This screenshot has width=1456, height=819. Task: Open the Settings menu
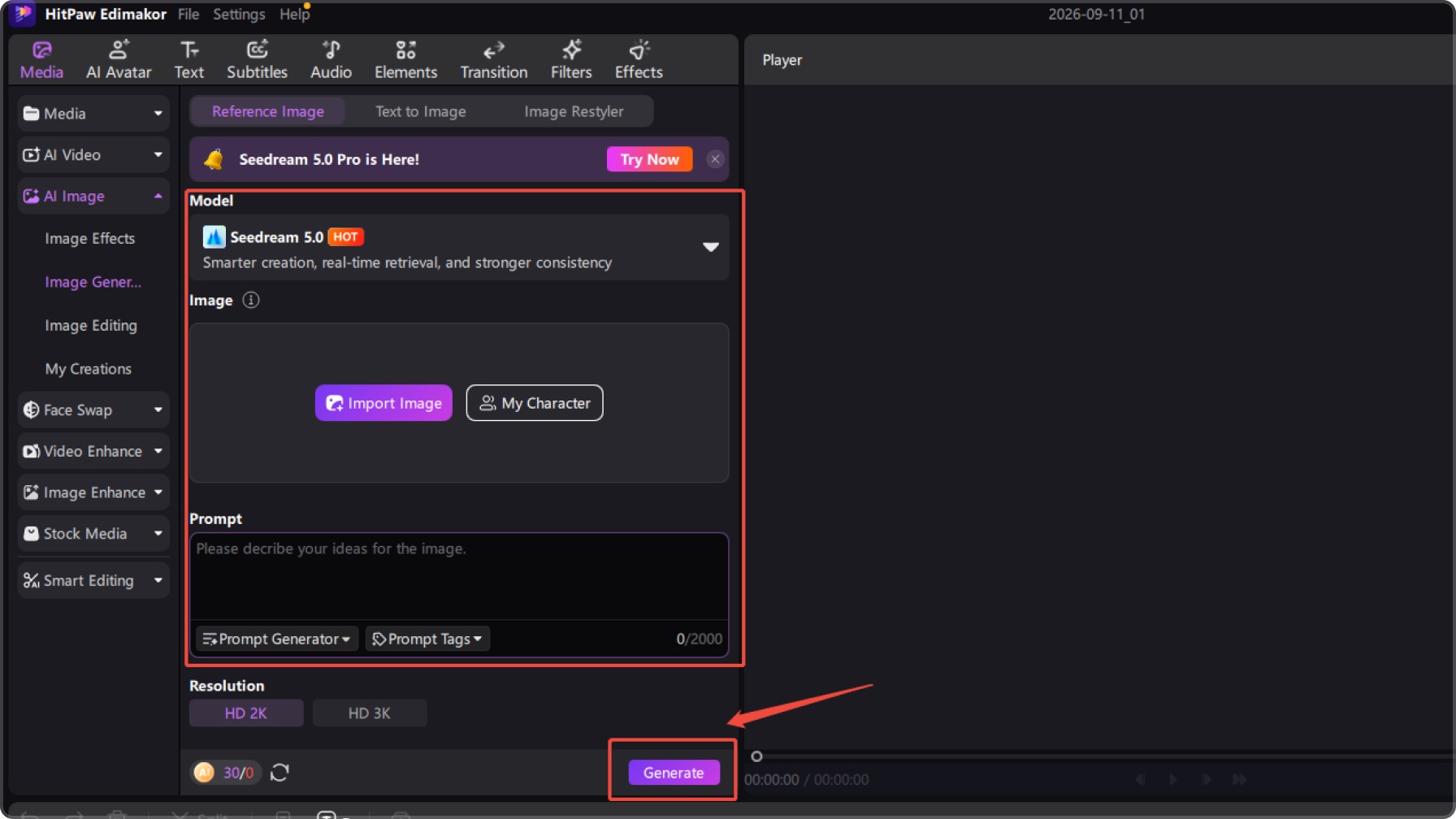click(239, 14)
